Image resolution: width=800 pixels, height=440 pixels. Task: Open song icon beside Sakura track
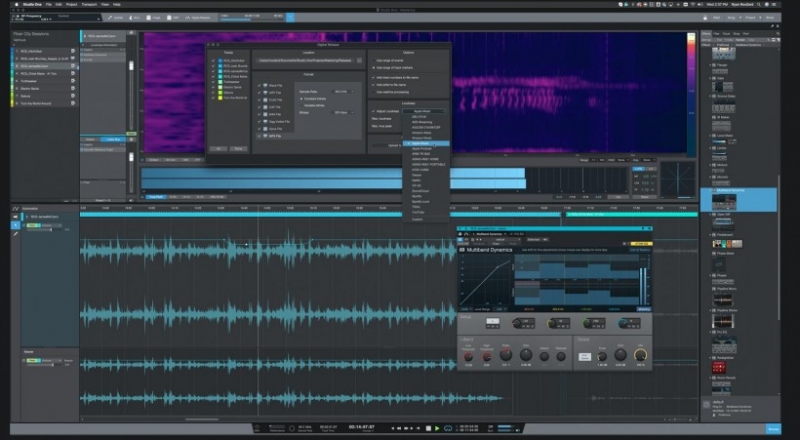tap(73, 95)
